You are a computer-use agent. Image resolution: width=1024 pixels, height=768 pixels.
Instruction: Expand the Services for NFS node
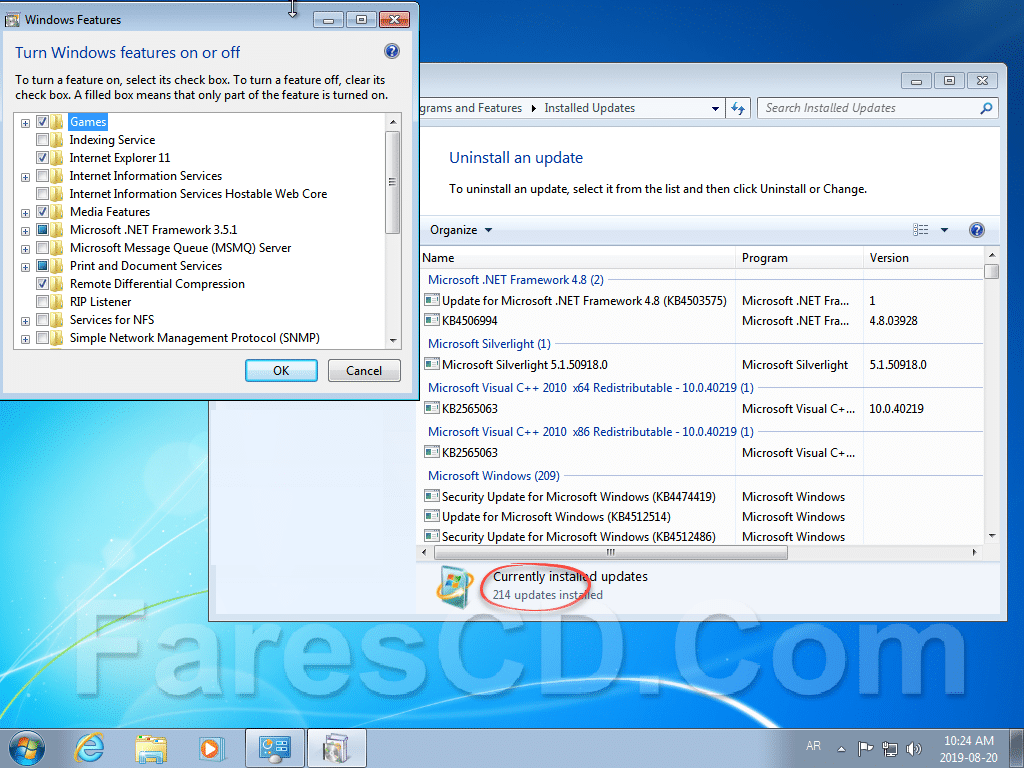[x=25, y=321]
